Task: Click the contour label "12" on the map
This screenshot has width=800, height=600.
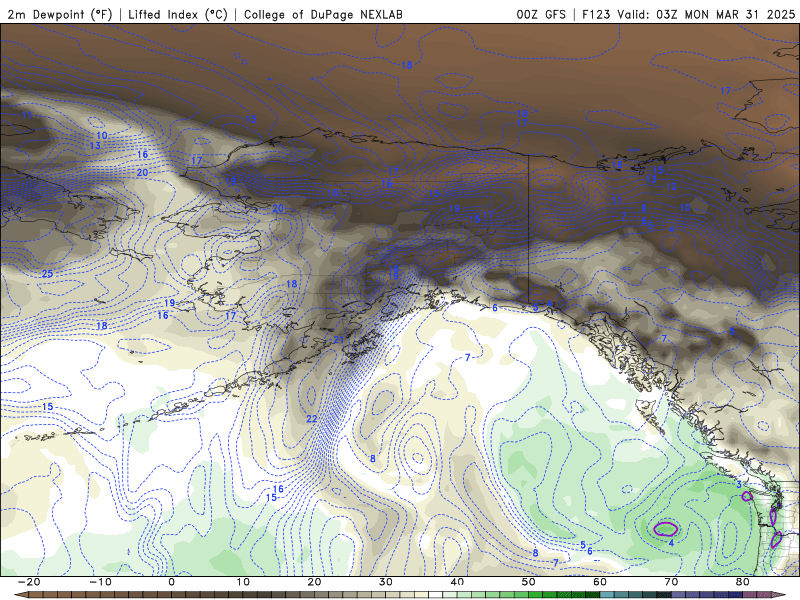Action: pyautogui.click(x=671, y=187)
